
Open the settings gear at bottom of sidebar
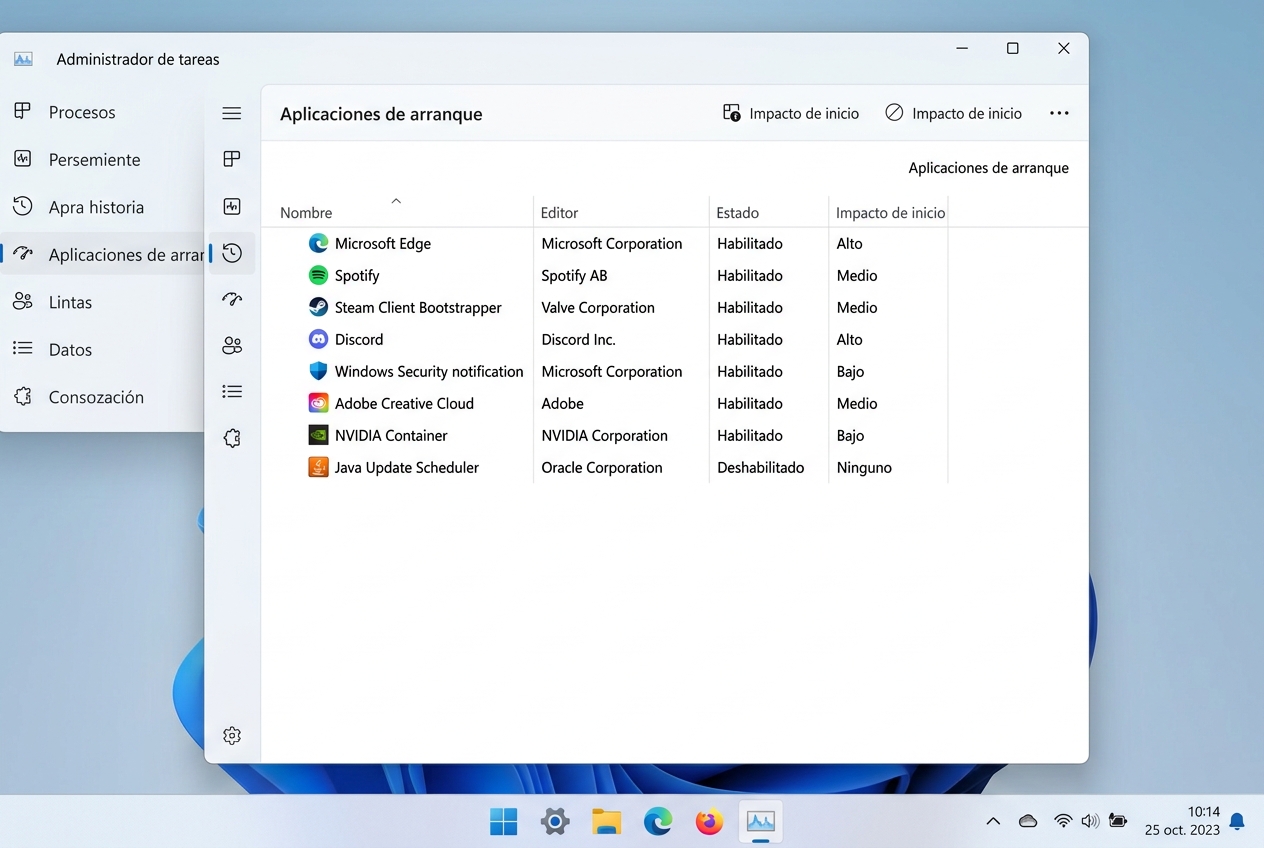(x=232, y=736)
